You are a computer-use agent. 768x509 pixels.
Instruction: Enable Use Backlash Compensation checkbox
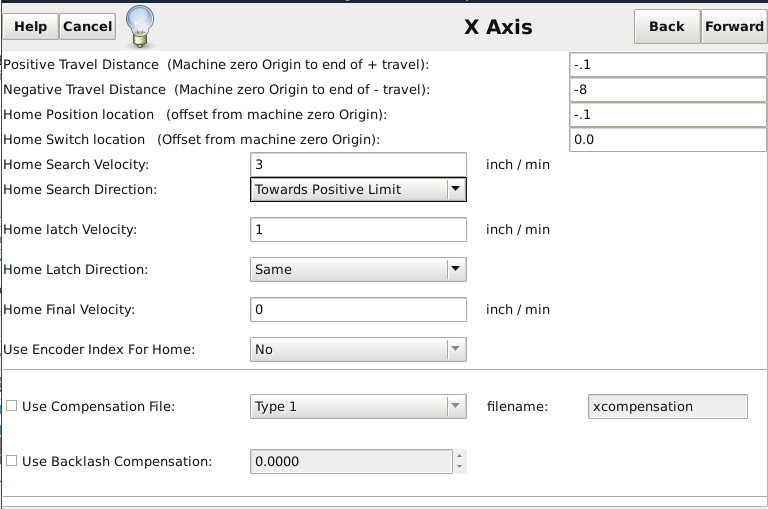pyautogui.click(x=11, y=461)
